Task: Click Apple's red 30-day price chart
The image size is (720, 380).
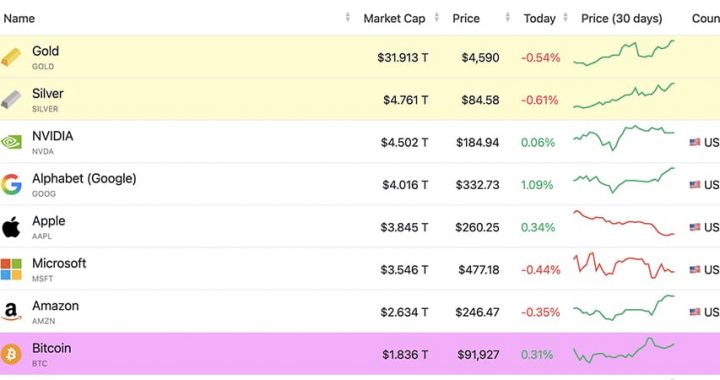Action: pos(624,223)
